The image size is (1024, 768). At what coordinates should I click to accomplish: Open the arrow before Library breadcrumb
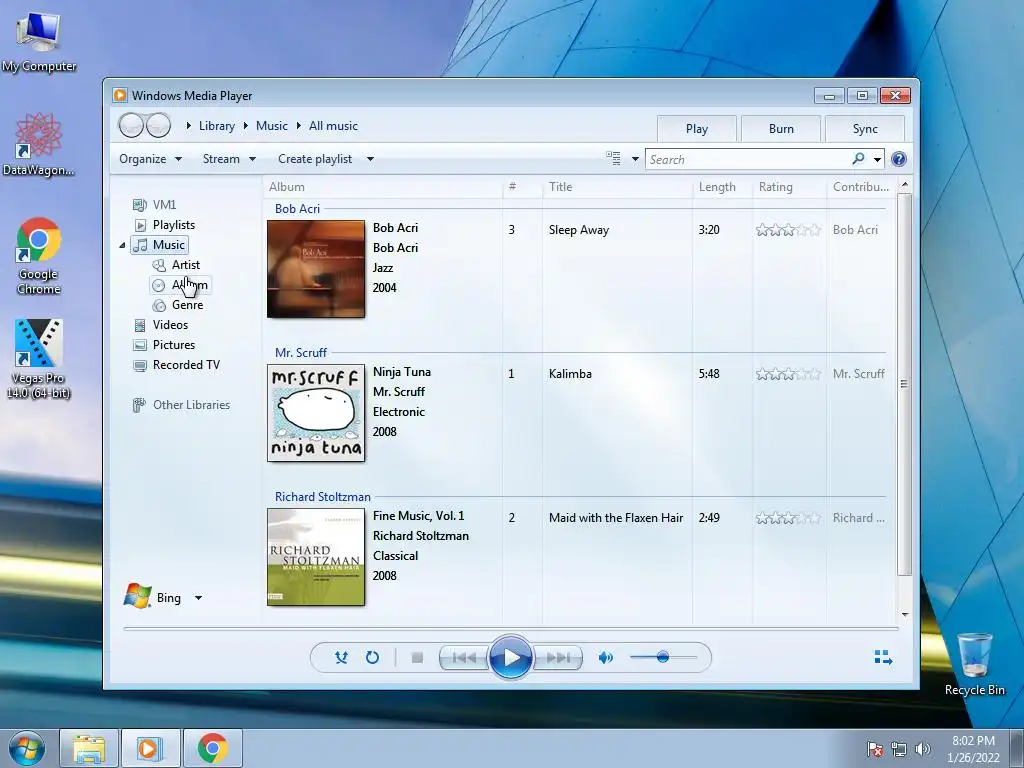click(189, 126)
